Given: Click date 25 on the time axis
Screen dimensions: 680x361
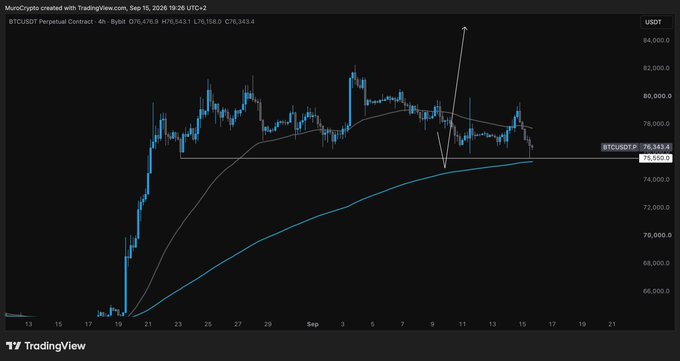Looking at the screenshot, I should click(x=208, y=324).
